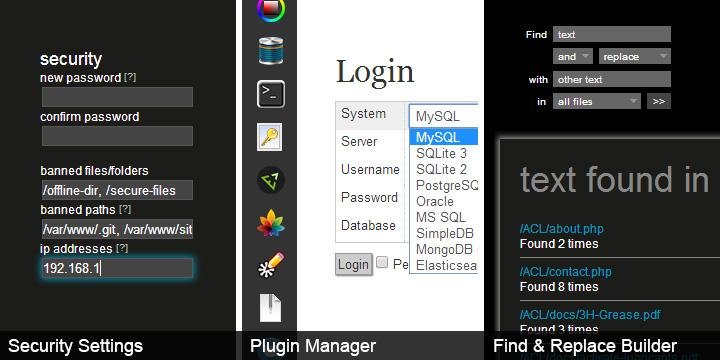Click help mark beside ip addresses
Viewport: 720px width, 360px height.
[x=122, y=248]
